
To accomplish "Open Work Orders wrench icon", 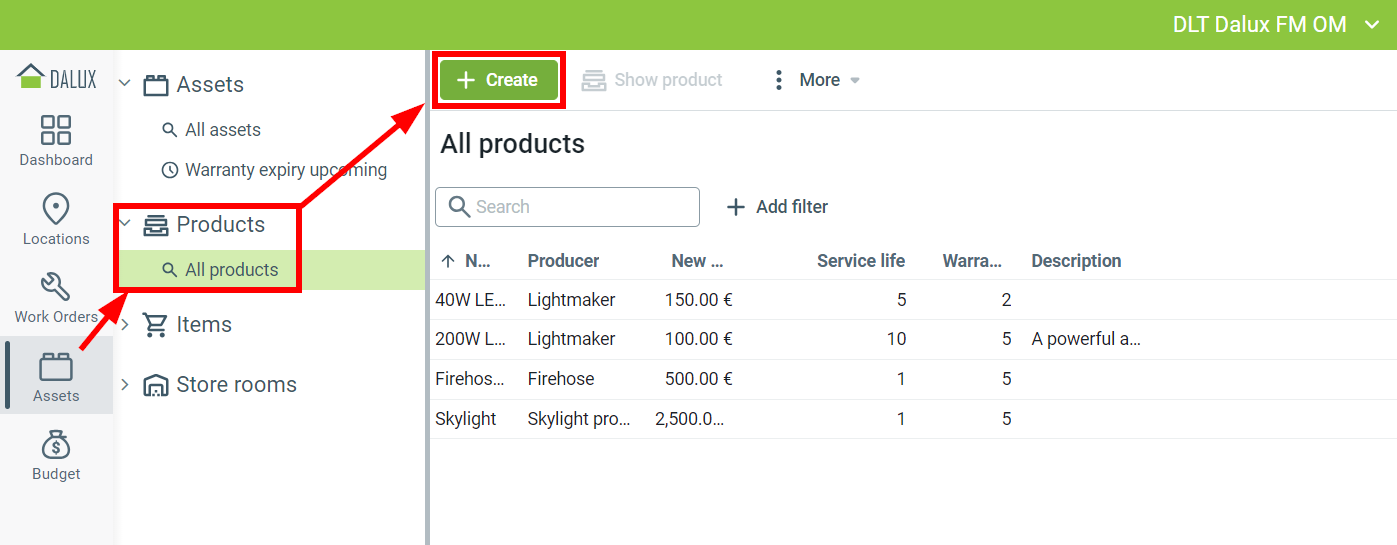I will pyautogui.click(x=56, y=288).
